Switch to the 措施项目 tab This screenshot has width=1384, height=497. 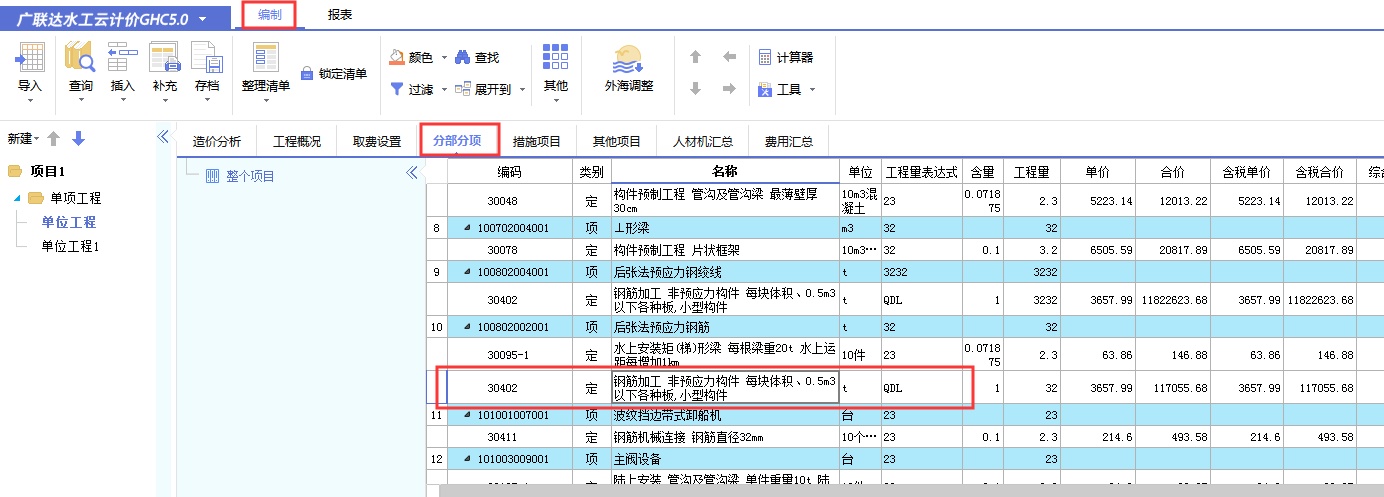pos(537,141)
